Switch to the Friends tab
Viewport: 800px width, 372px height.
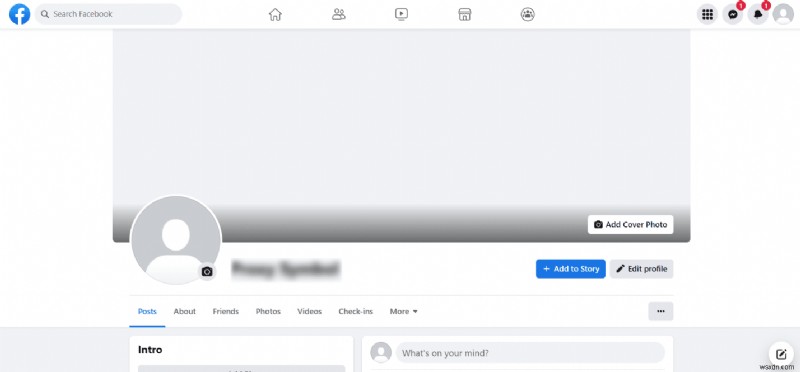(x=226, y=311)
